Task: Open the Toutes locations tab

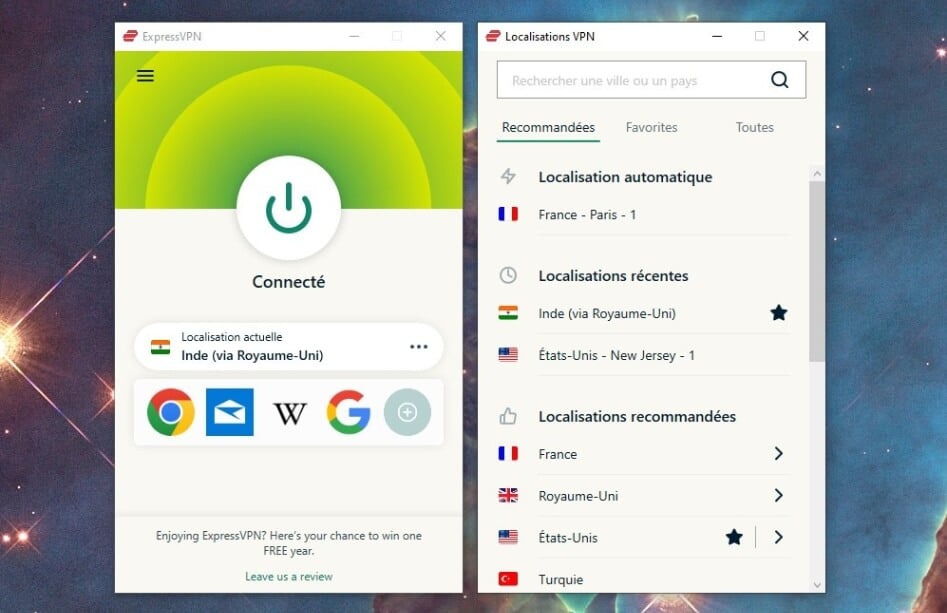Action: 754,127
